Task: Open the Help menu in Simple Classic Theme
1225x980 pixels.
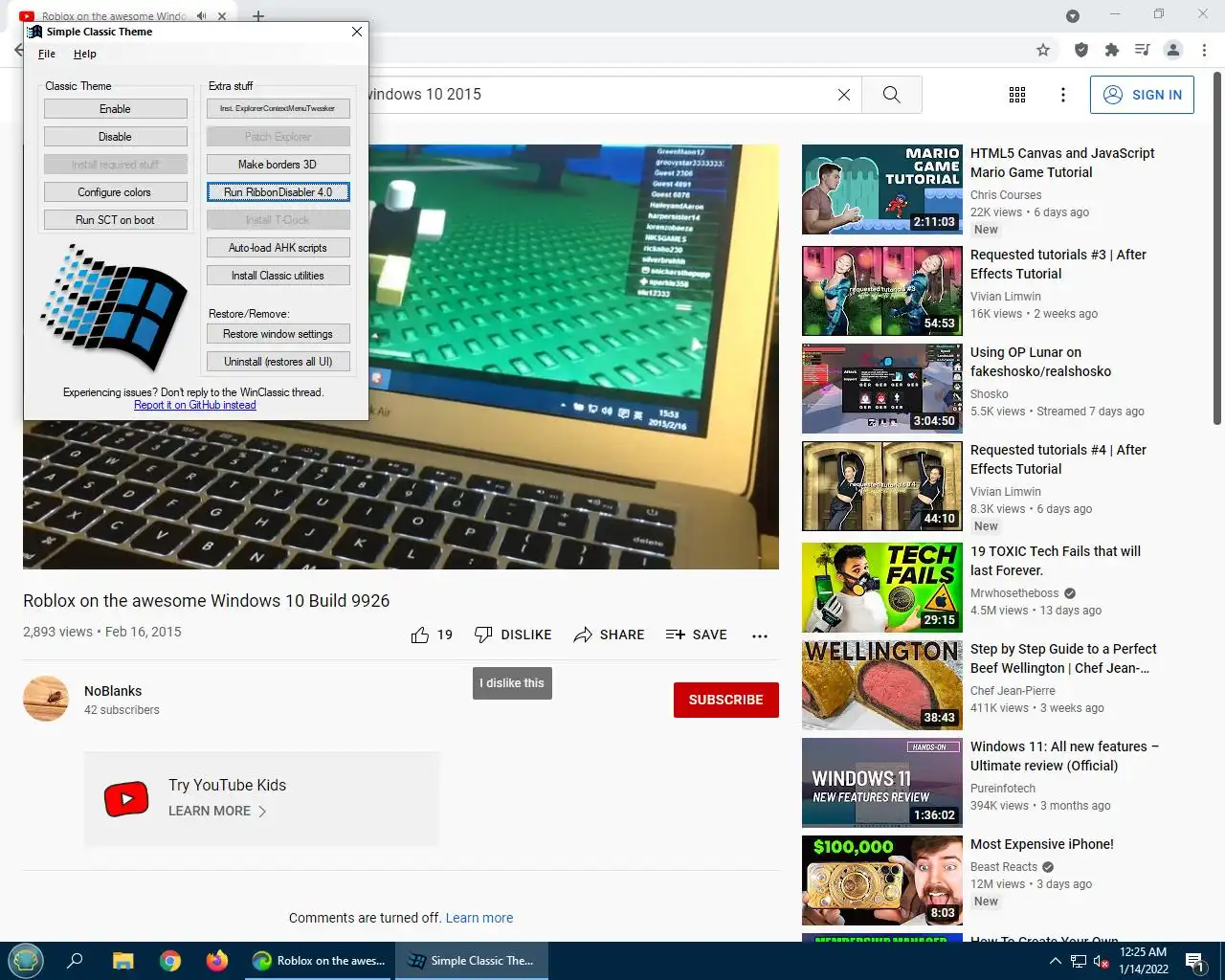Action: (85, 54)
